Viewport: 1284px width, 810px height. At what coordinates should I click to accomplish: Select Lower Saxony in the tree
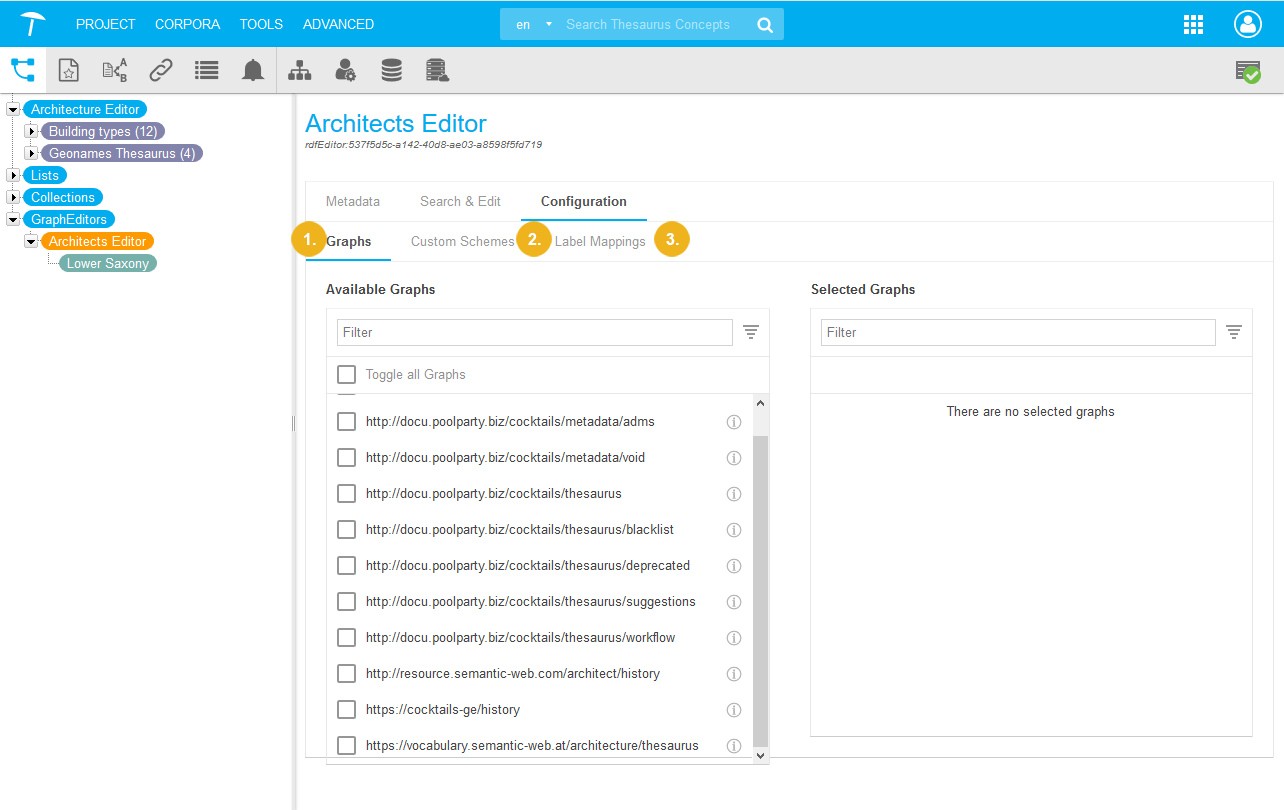point(108,263)
